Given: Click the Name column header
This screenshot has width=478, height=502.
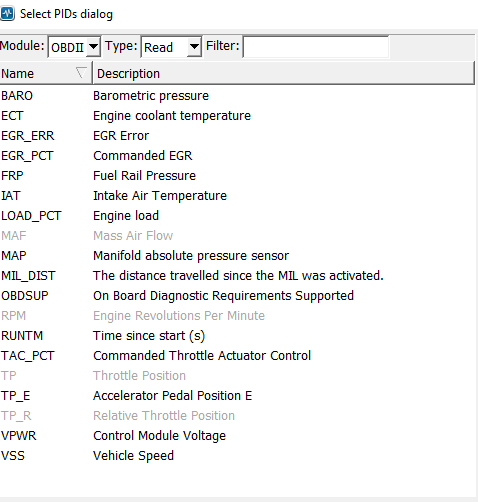Looking at the screenshot, I should [46, 73].
